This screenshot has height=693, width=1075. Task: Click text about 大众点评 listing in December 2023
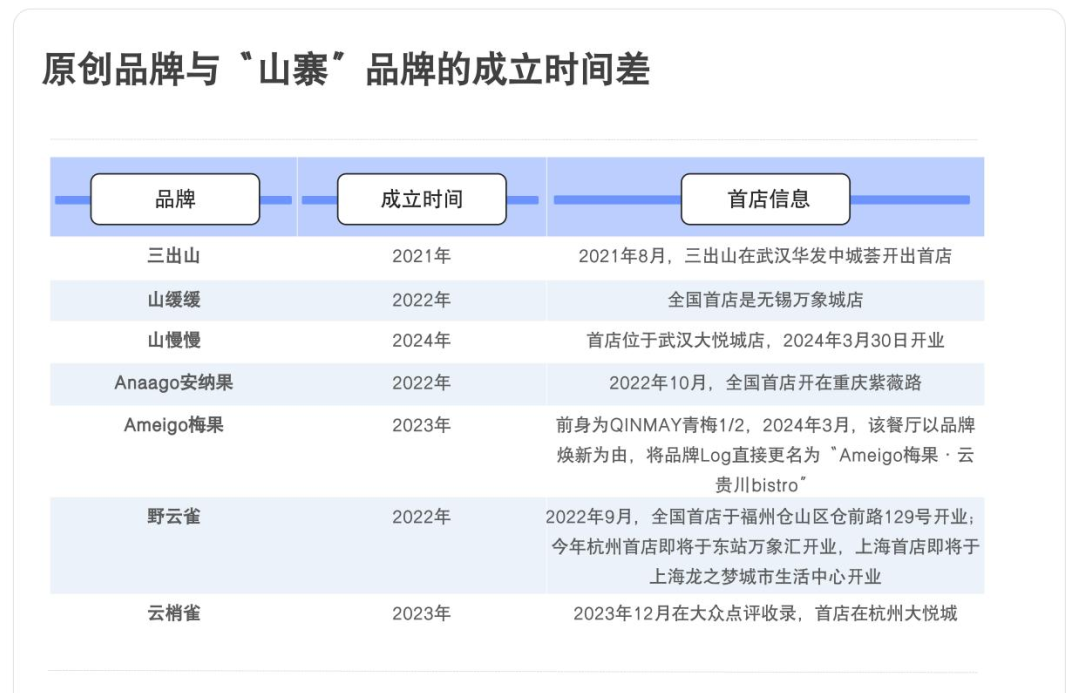765,613
